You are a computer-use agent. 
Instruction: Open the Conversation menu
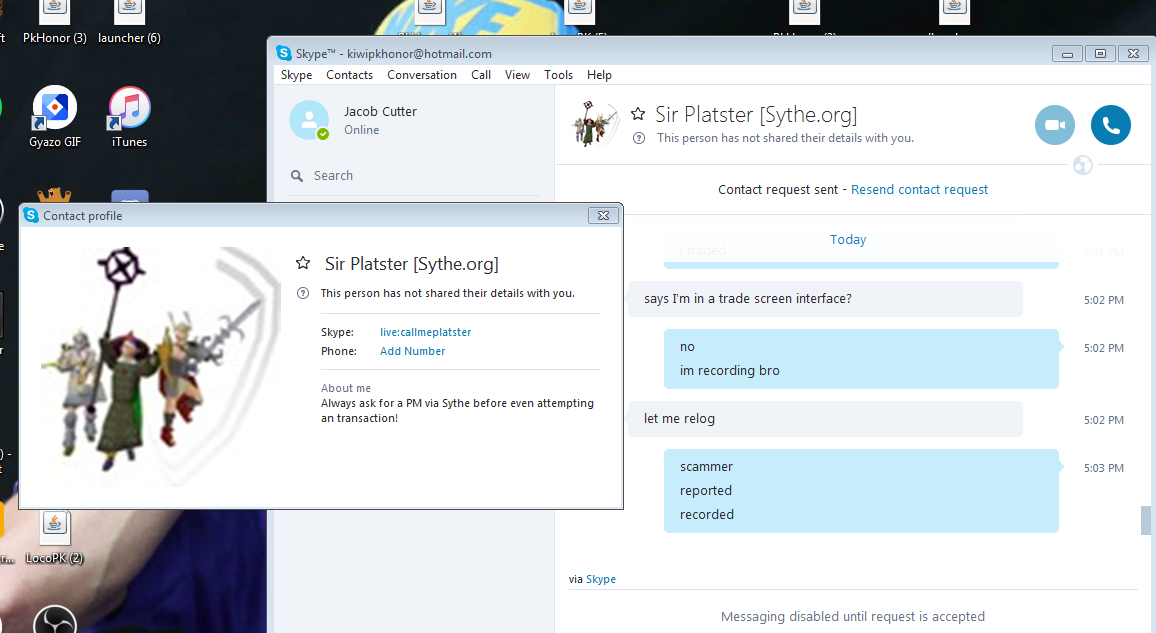tap(422, 74)
